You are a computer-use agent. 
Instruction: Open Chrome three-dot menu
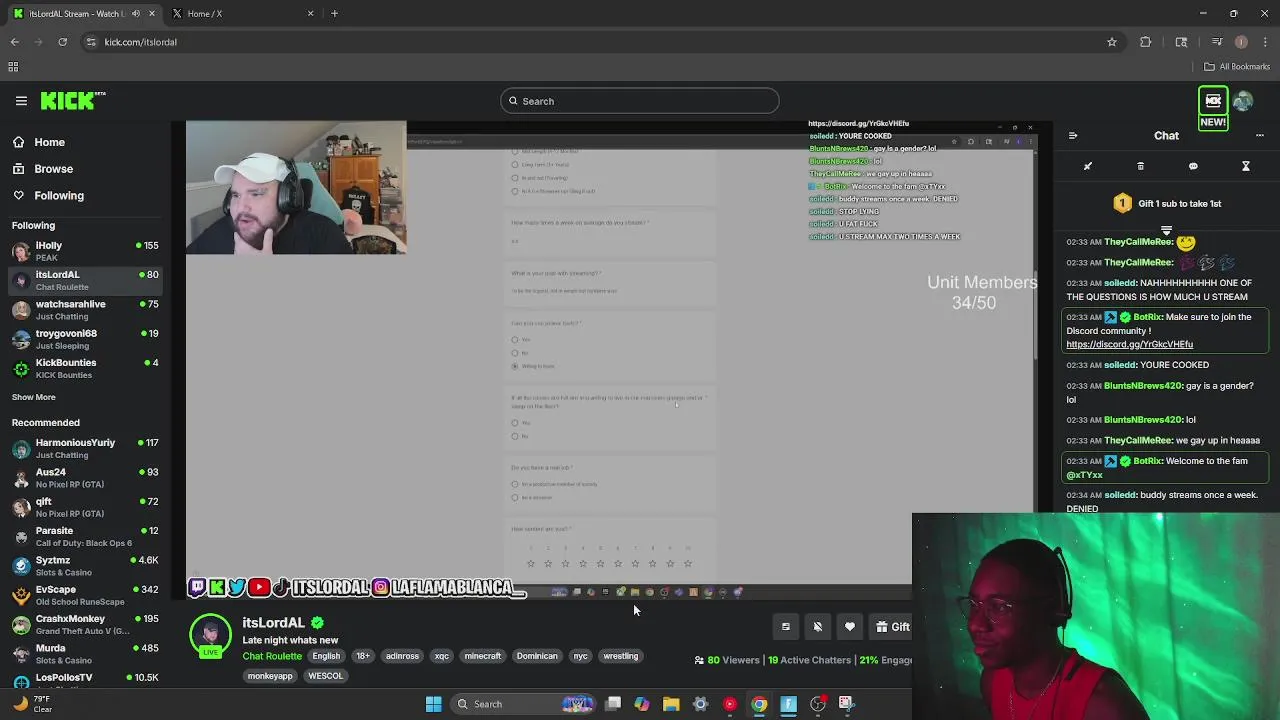1265,42
